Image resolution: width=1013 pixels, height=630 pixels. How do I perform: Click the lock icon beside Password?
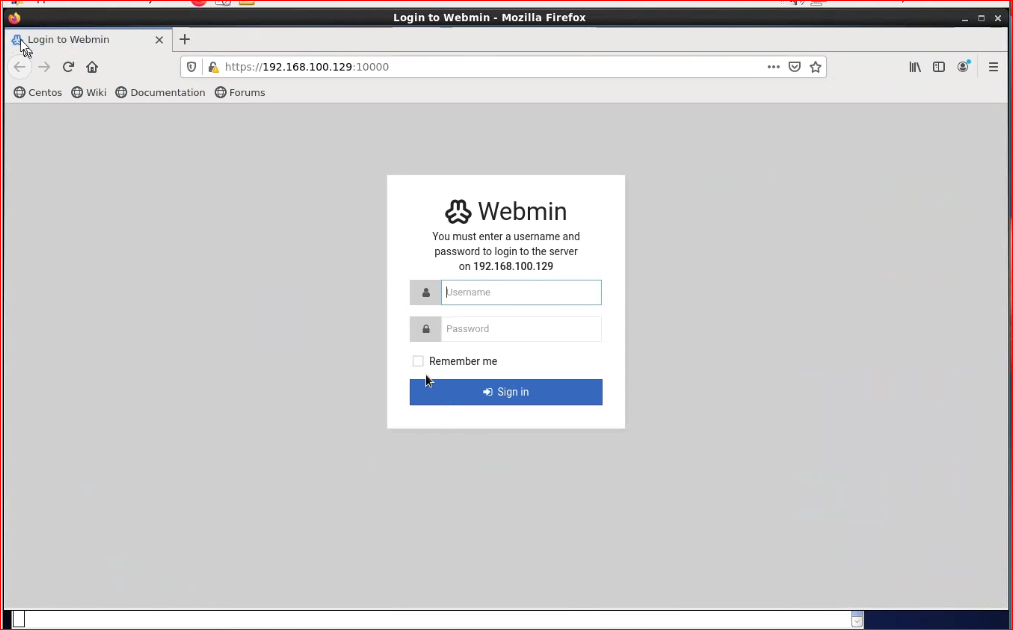click(426, 329)
